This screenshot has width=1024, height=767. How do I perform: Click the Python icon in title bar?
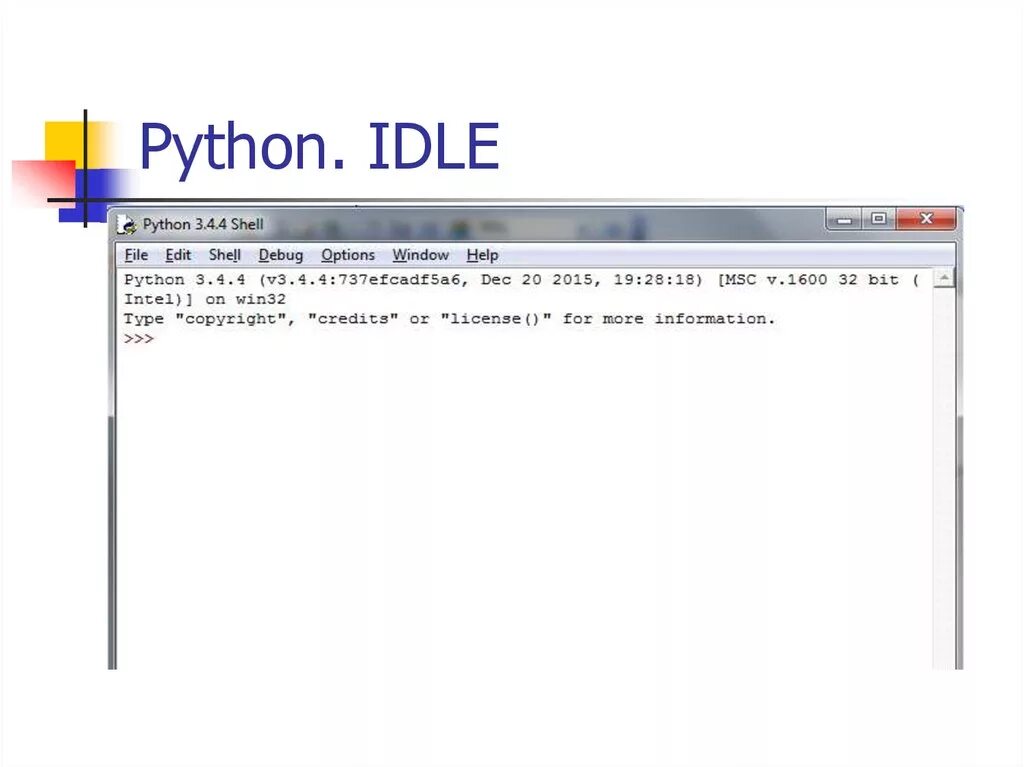pyautogui.click(x=127, y=225)
